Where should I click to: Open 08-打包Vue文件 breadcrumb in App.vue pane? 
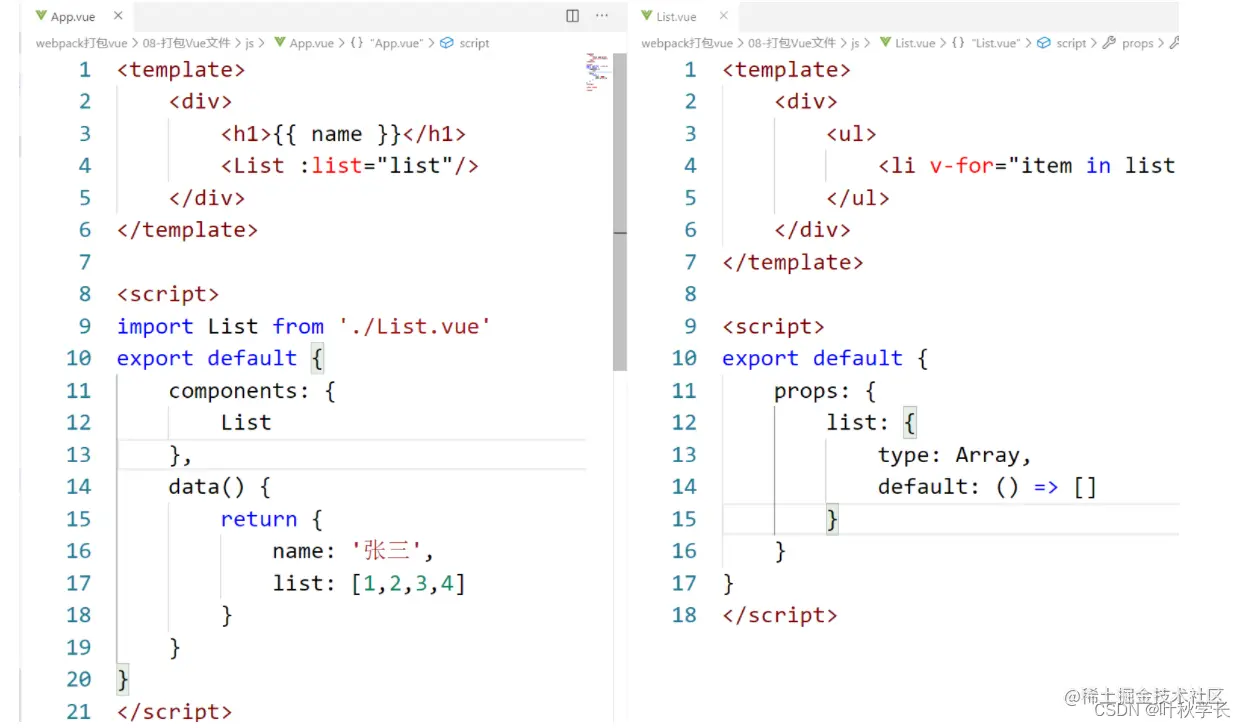(x=189, y=43)
